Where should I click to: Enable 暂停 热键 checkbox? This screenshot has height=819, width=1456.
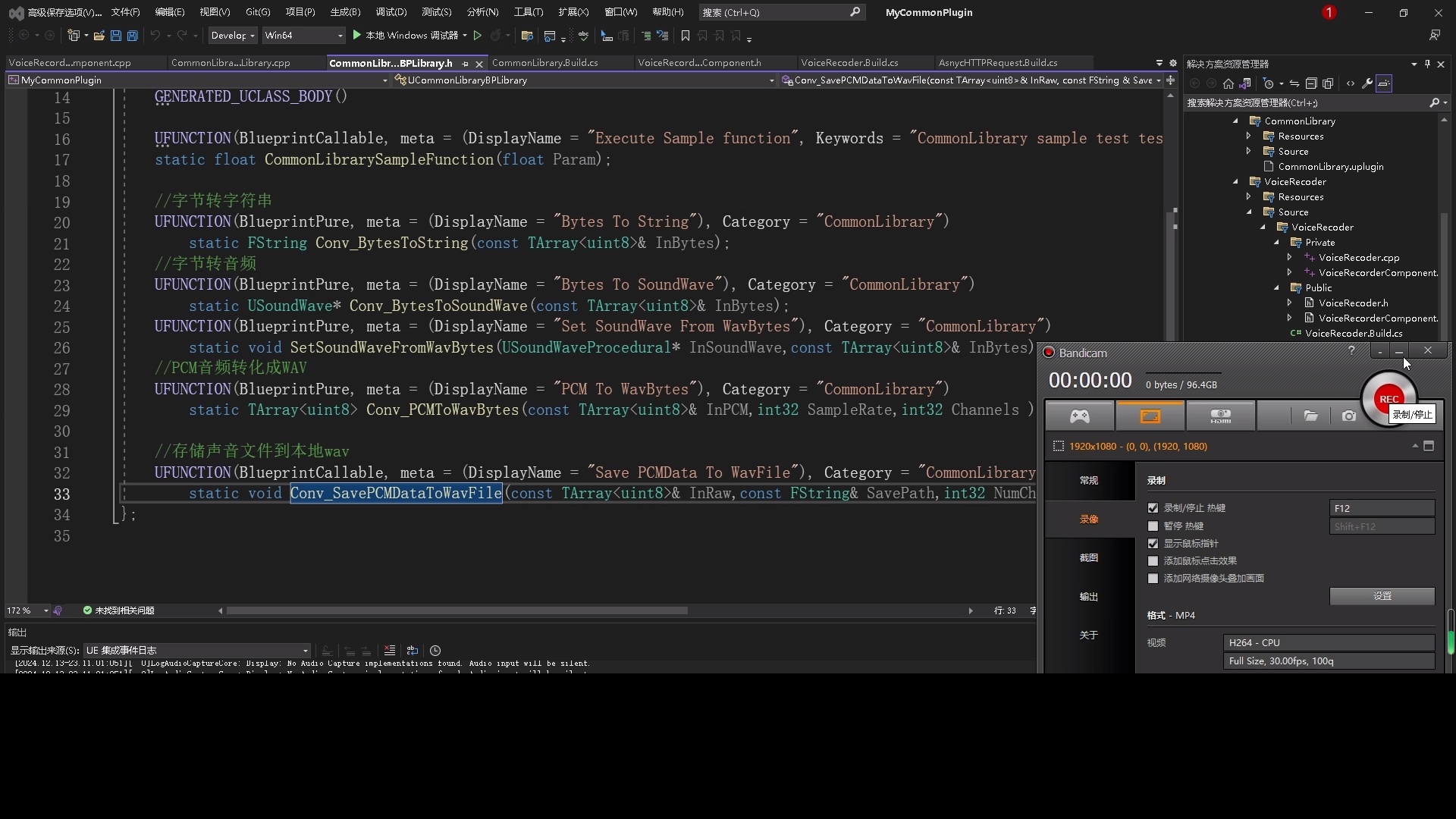(x=1153, y=526)
